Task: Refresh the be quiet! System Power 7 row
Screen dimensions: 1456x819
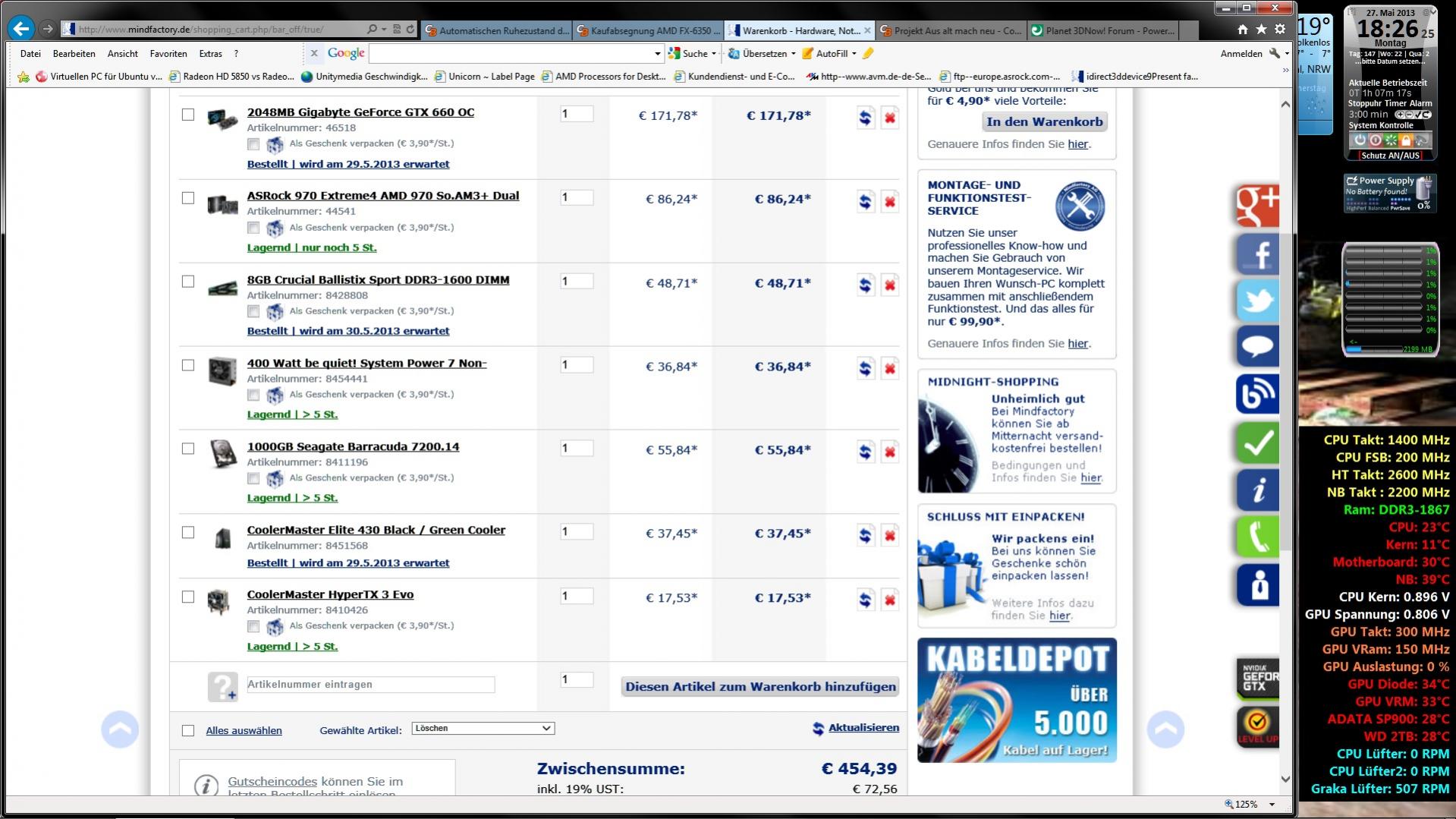Action: (865, 369)
